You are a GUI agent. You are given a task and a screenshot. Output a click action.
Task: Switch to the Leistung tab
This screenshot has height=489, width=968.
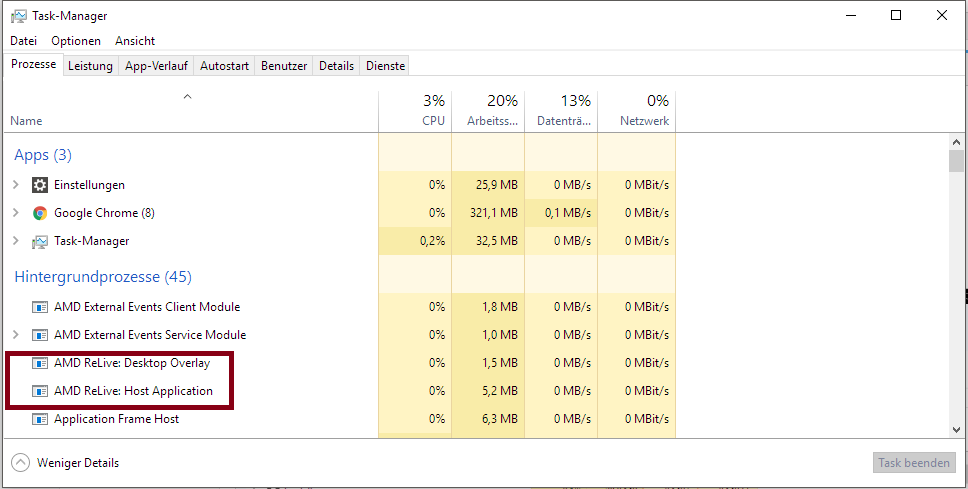tap(90, 66)
